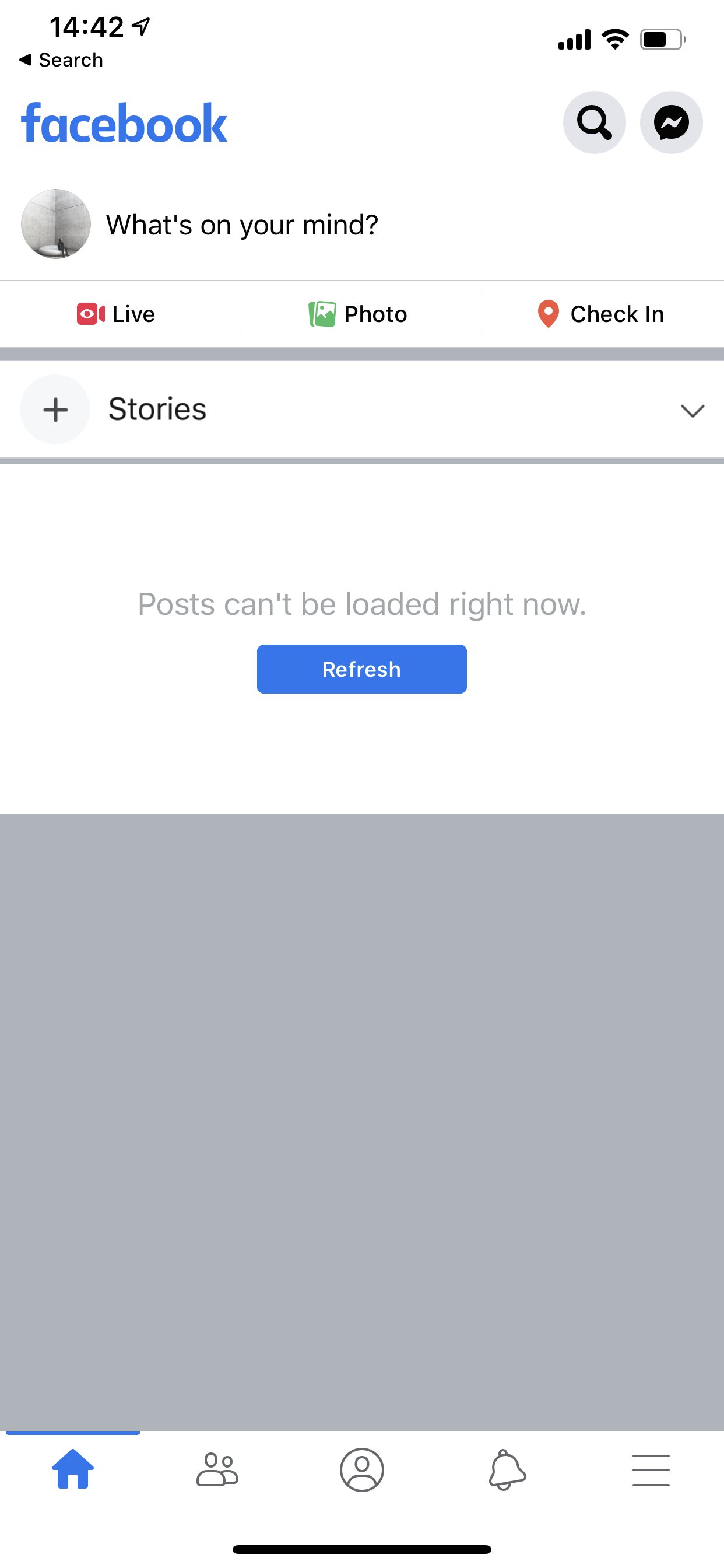Tap the Check In location pin
724x1568 pixels.
click(548, 314)
